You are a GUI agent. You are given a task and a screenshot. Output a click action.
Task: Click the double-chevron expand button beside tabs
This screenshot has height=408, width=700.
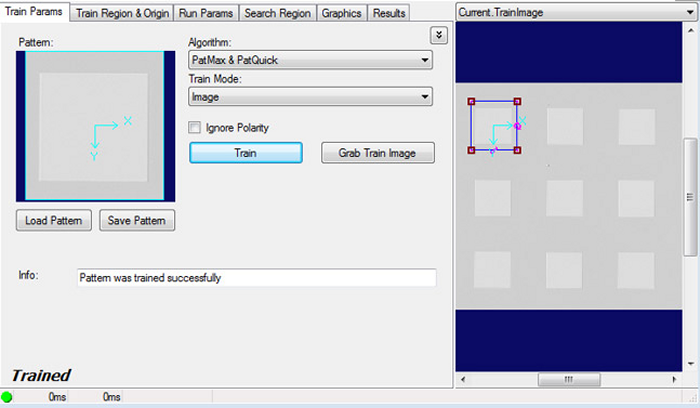tap(438, 35)
